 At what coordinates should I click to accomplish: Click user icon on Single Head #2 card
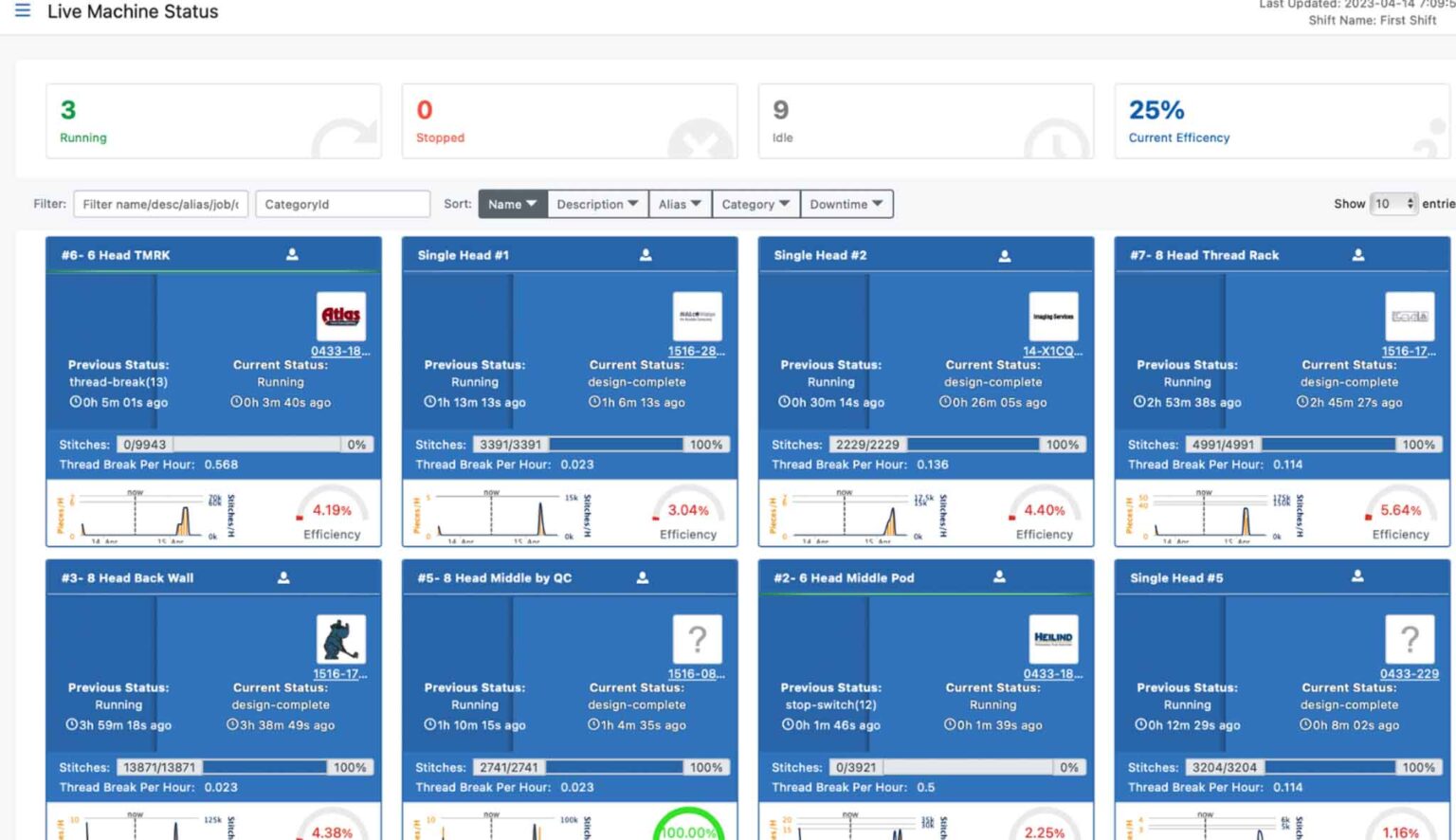point(1005,255)
